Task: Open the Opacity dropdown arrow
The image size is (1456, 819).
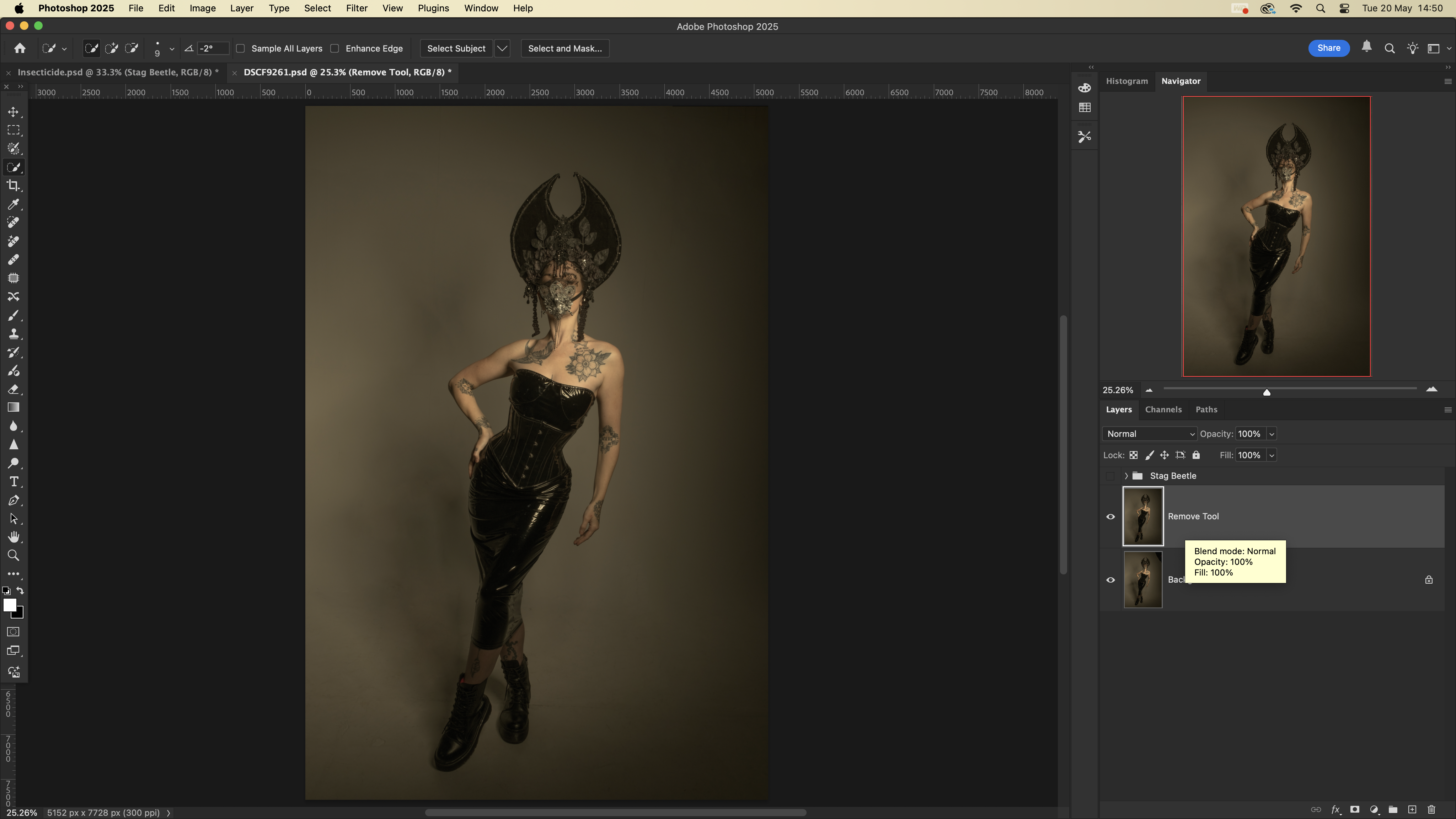Action: click(1272, 434)
